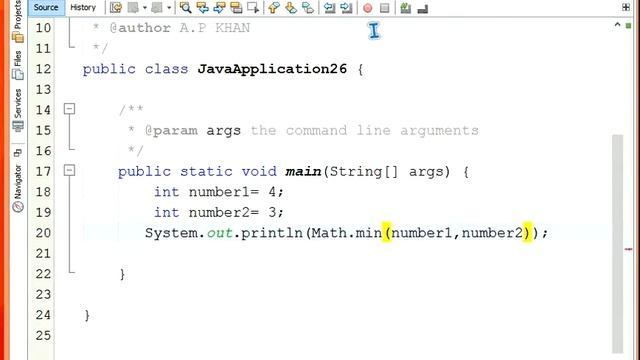
Task: Click the highlighted opening parenthesis after min
Action: coord(387,233)
